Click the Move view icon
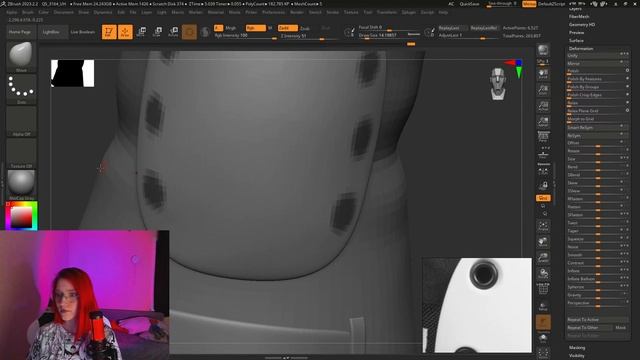640x360 pixels. [x=543, y=242]
